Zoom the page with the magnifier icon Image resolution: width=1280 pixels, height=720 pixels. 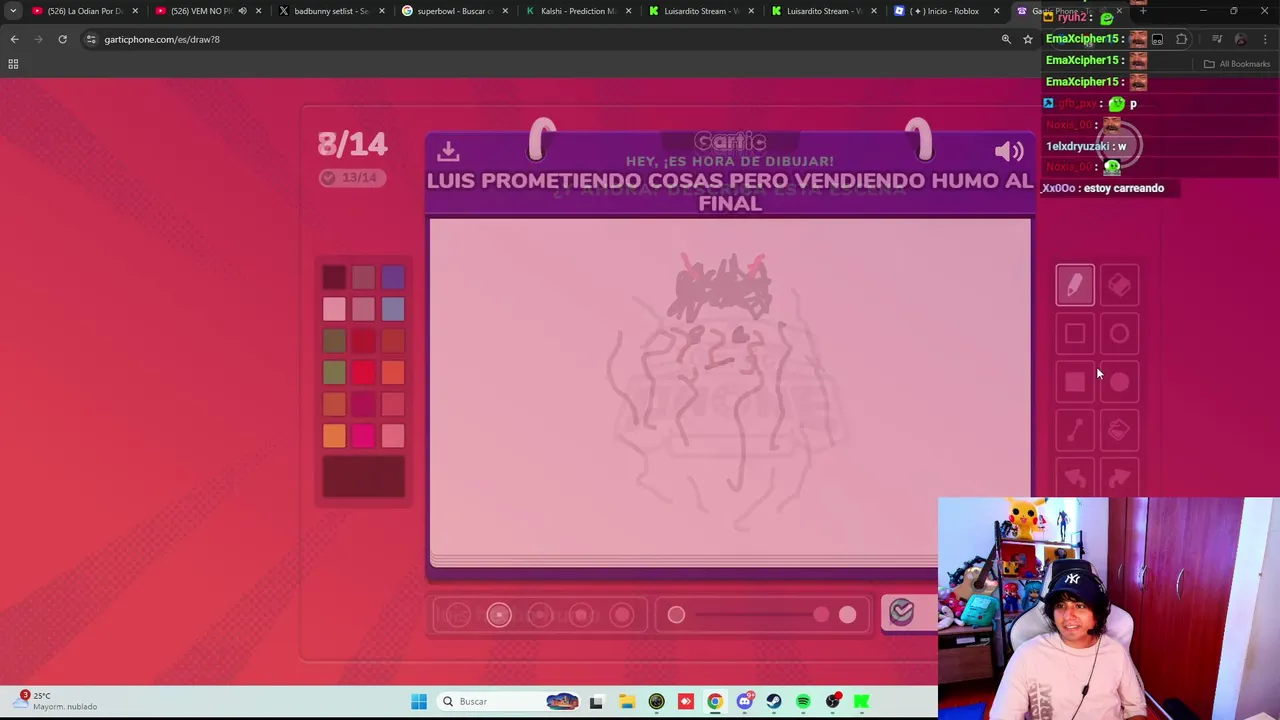point(1006,39)
